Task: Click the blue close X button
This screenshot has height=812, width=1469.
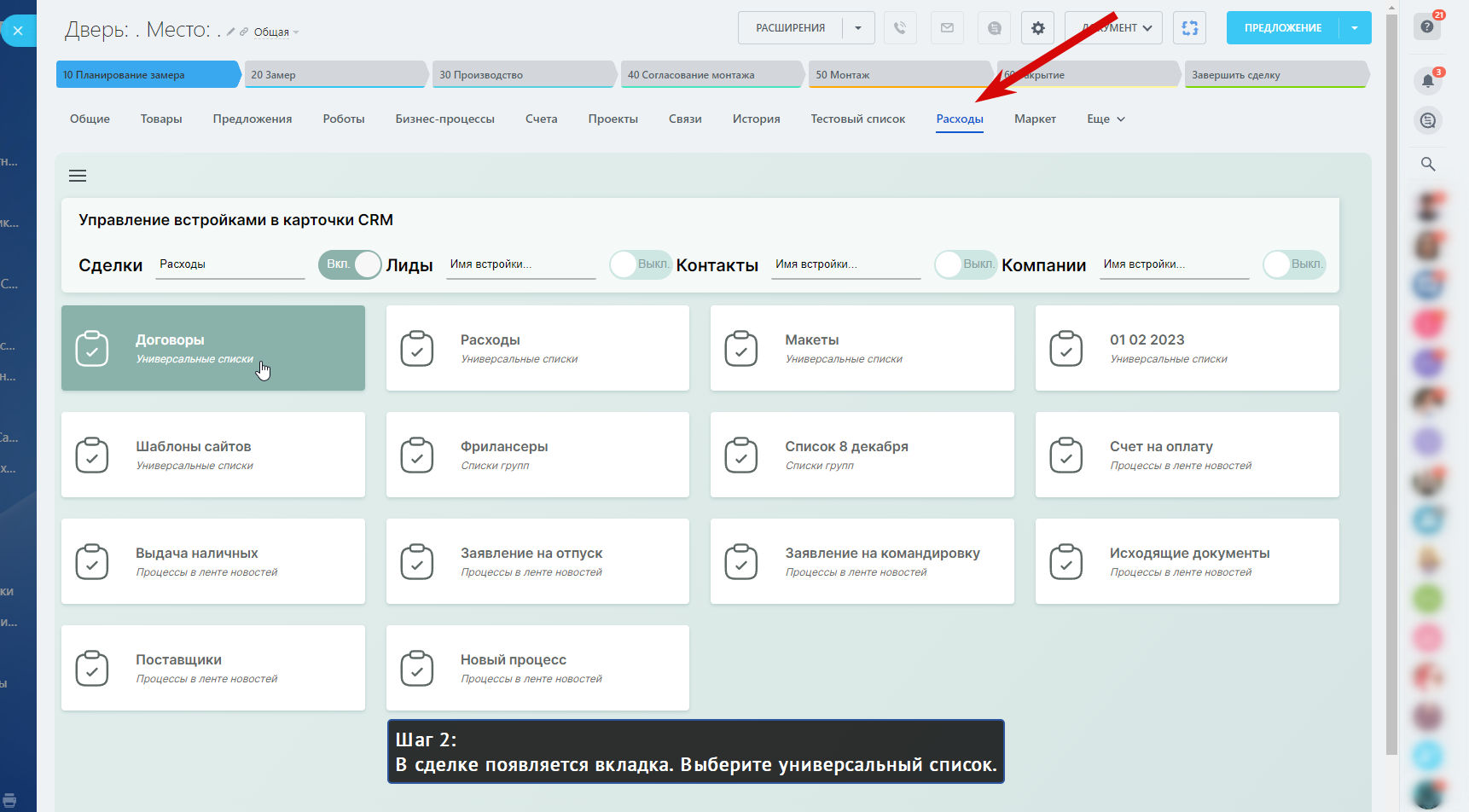Action: pos(18,31)
